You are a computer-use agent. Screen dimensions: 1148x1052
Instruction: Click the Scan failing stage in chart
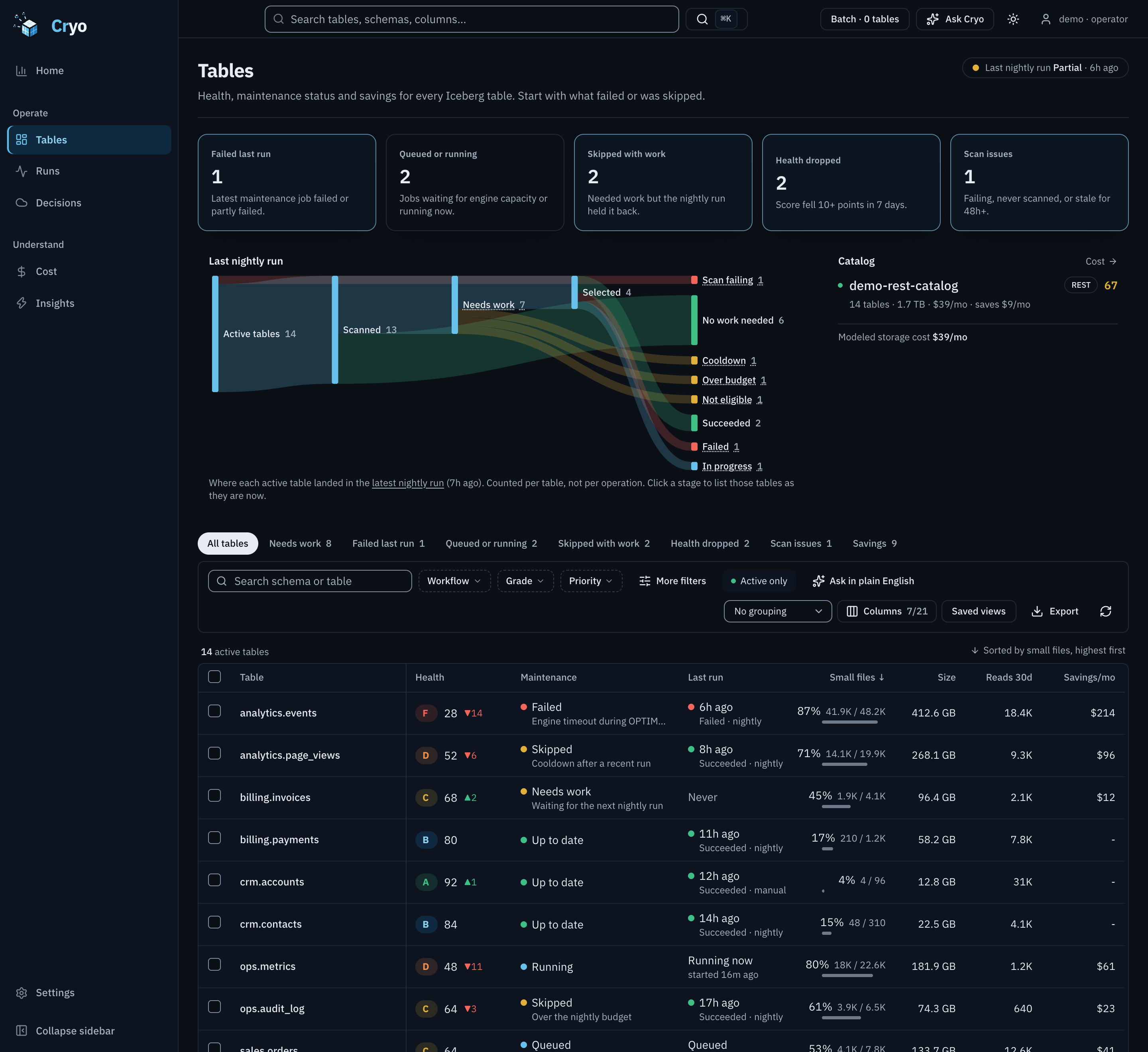click(727, 280)
